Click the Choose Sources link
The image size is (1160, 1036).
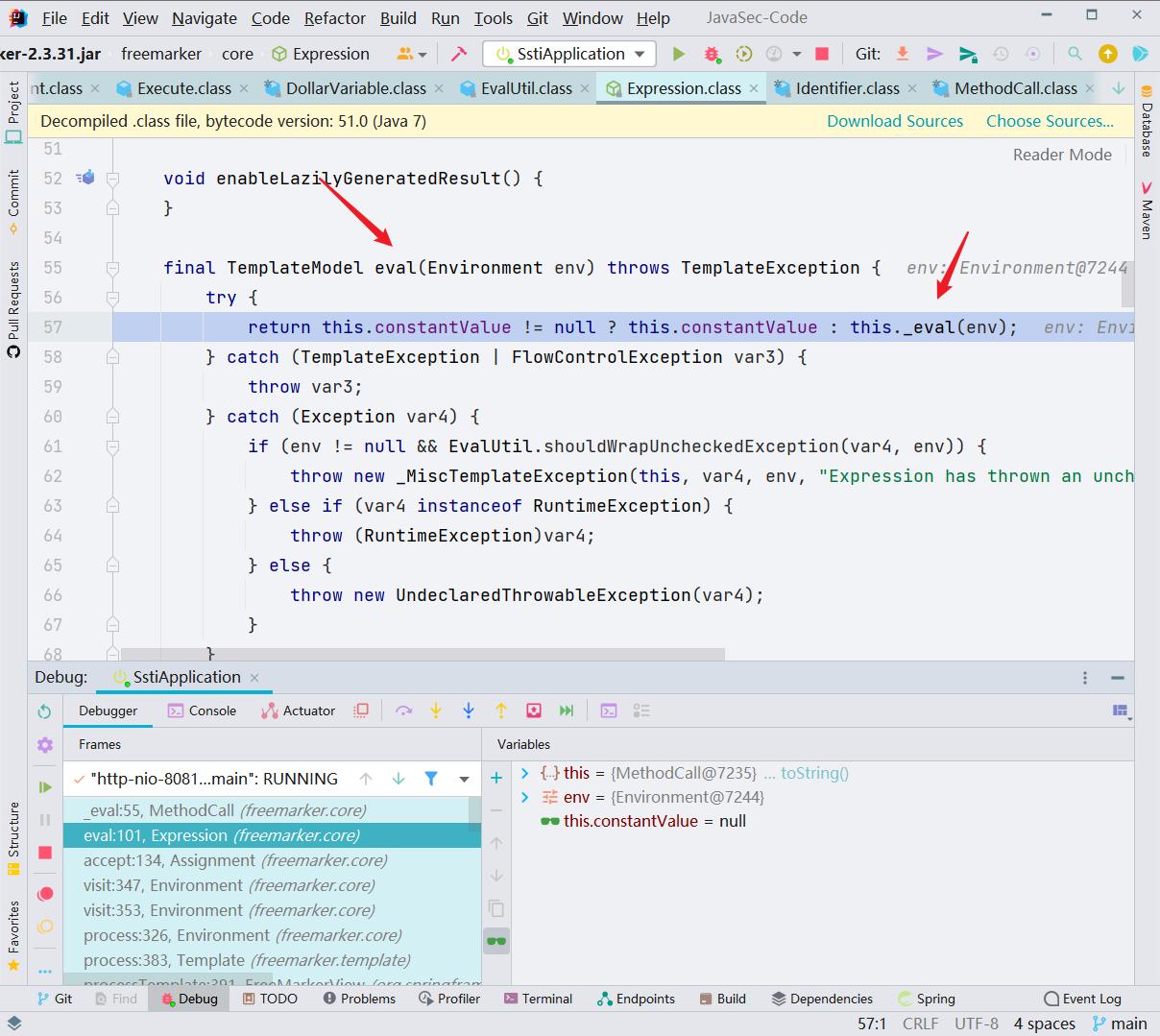[1050, 121]
